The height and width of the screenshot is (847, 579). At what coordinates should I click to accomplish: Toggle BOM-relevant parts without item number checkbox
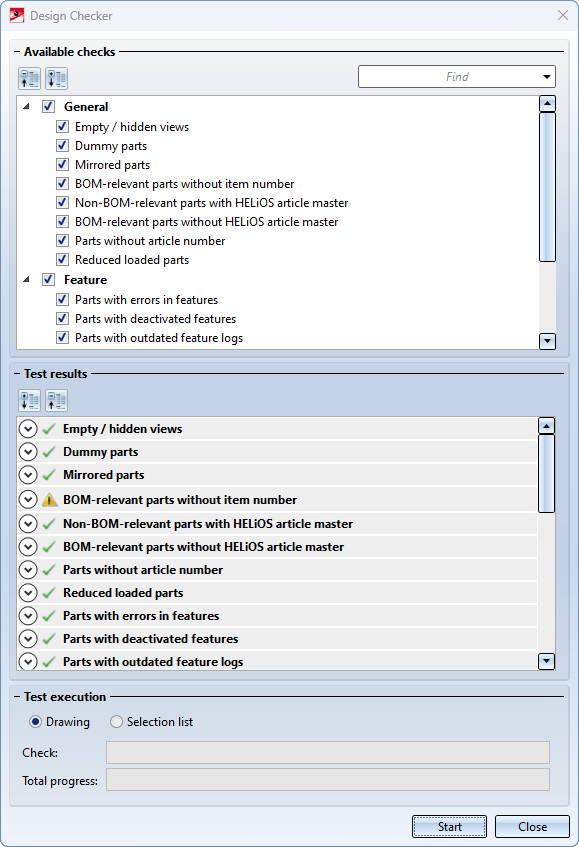click(63, 184)
